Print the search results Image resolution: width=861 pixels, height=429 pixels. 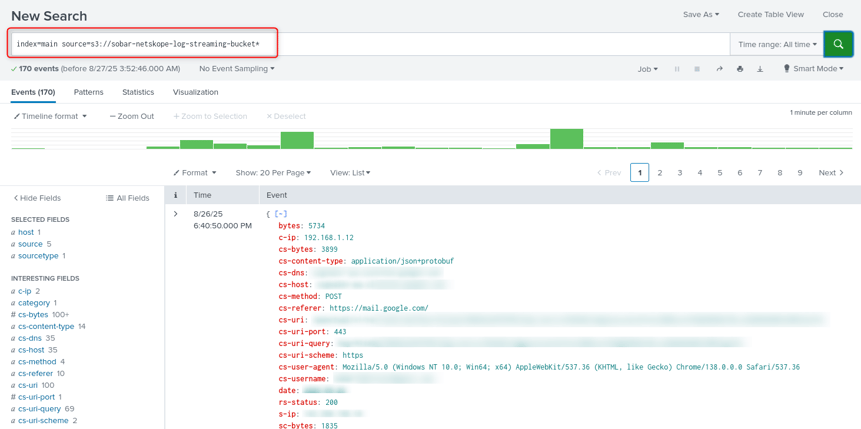coord(740,69)
